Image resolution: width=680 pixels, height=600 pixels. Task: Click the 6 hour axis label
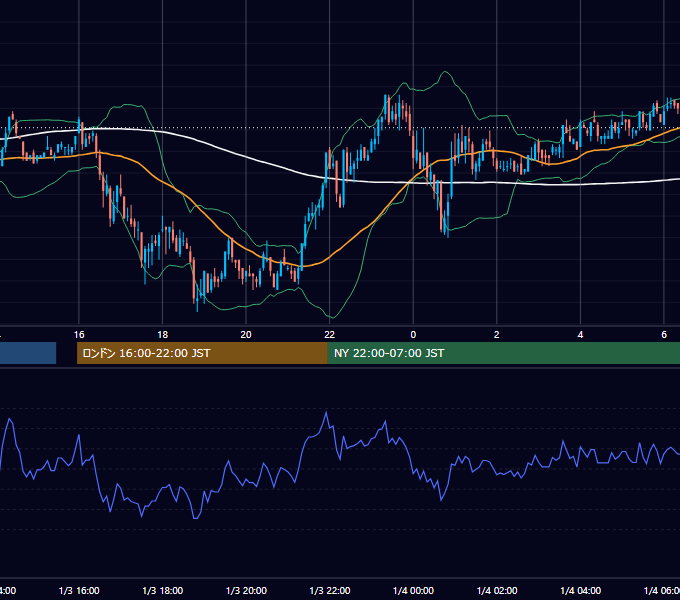point(664,334)
